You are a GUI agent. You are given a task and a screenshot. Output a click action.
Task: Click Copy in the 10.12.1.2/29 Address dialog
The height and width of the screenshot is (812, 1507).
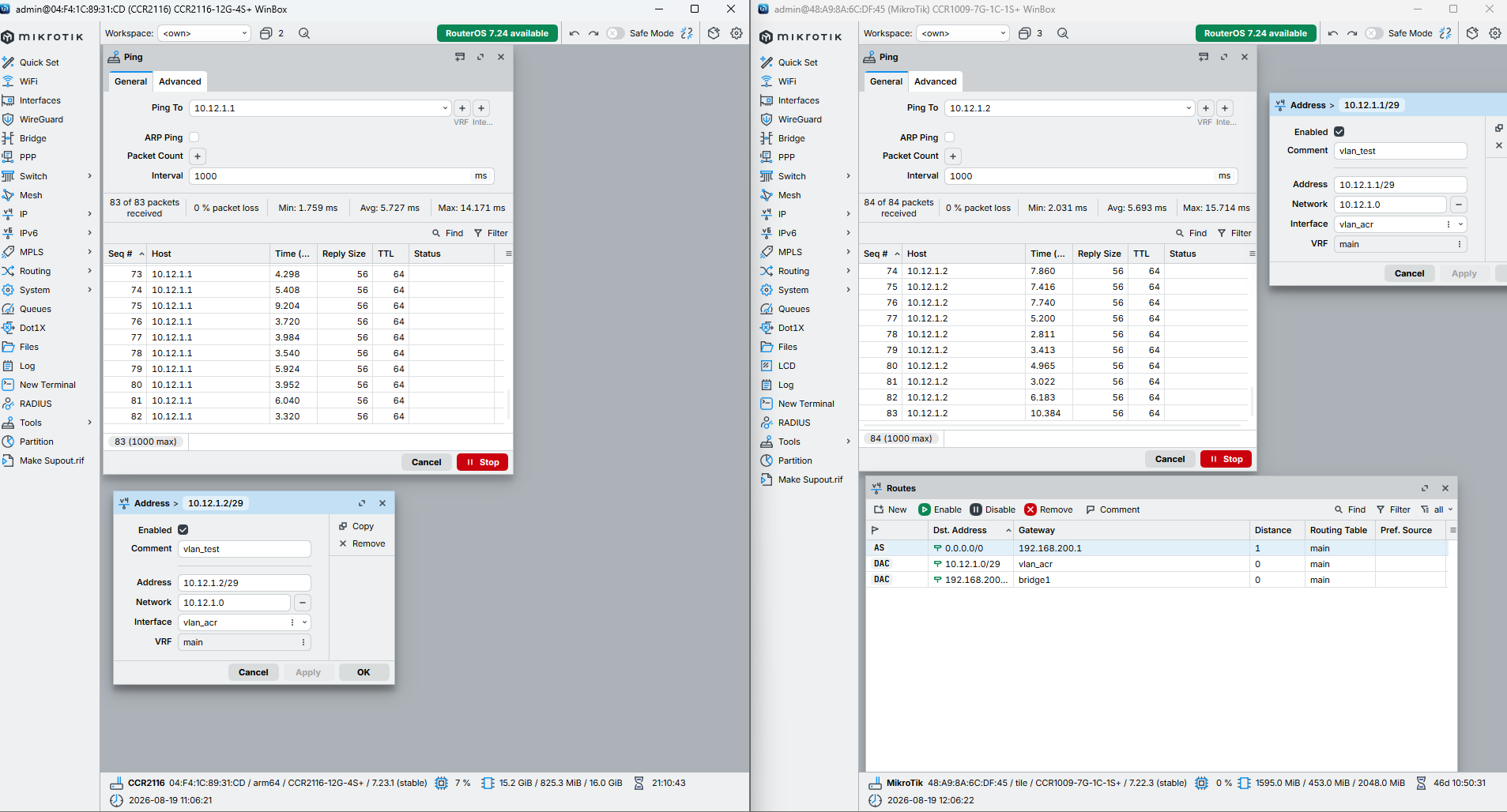[356, 526]
